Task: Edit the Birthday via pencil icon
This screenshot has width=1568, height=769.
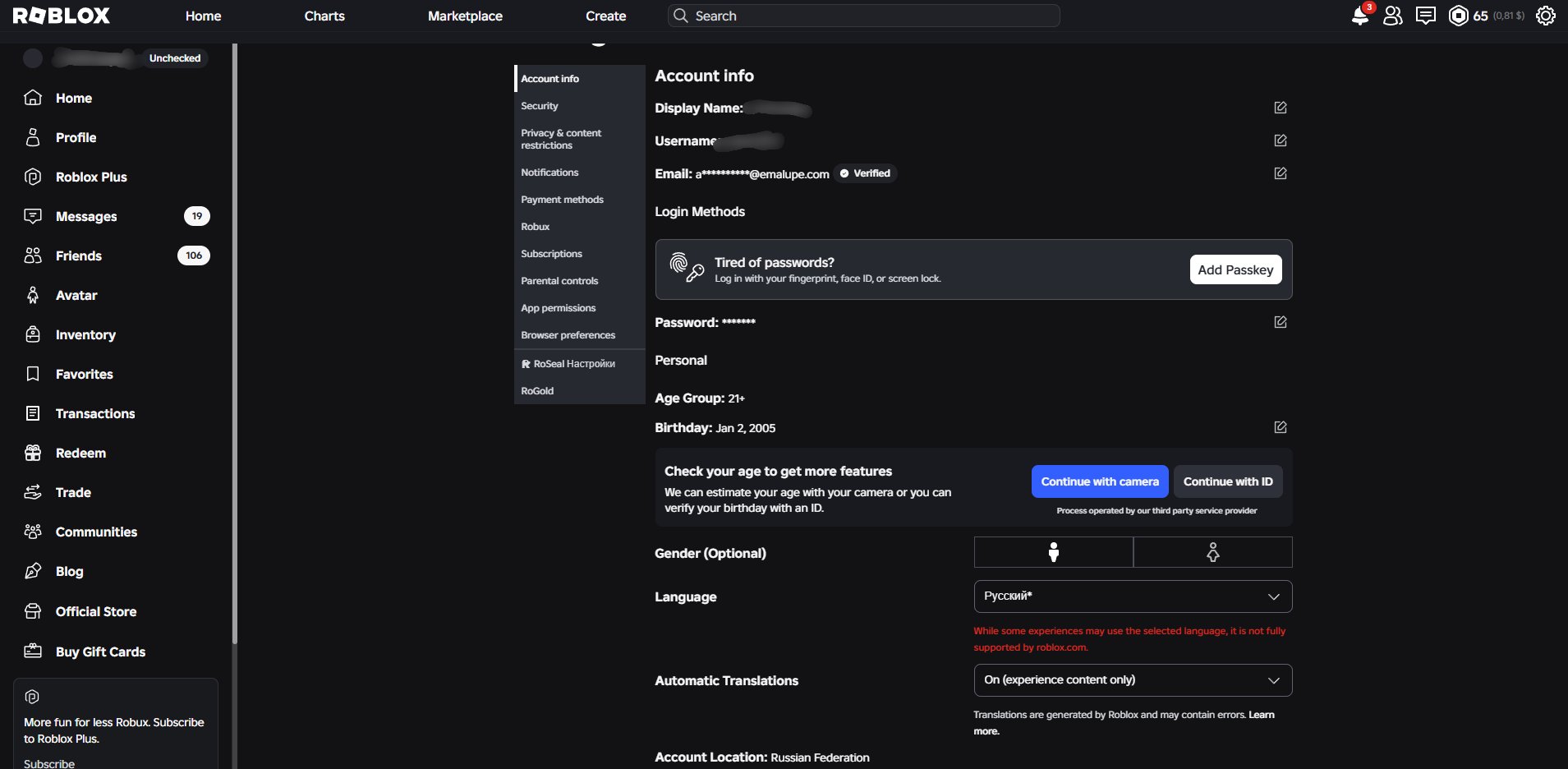Action: tap(1281, 427)
